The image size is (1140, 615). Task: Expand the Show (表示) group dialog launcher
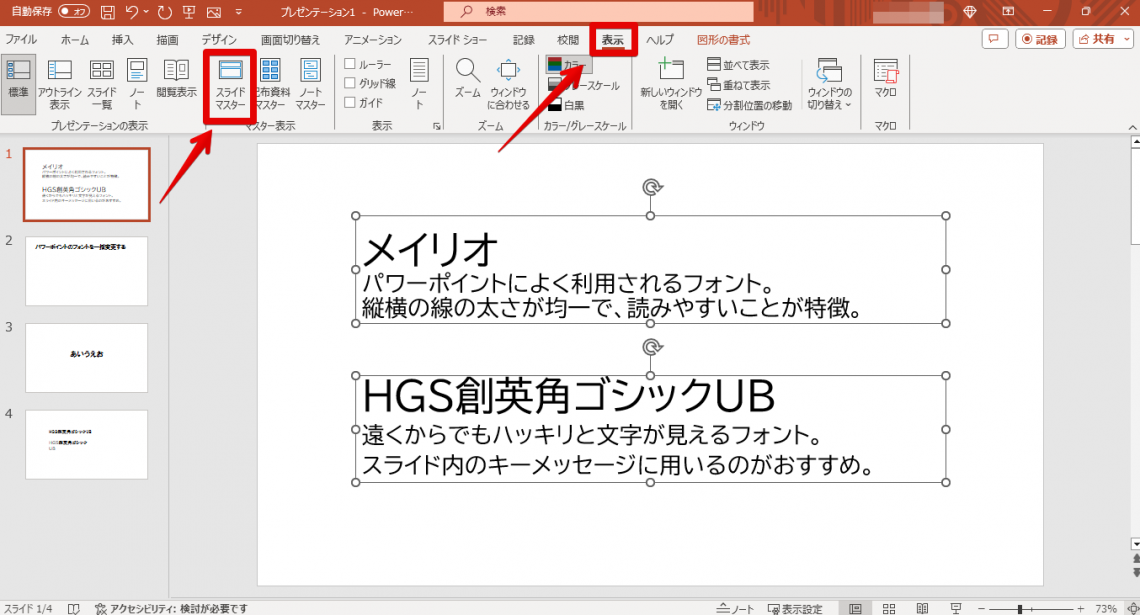tap(436, 127)
